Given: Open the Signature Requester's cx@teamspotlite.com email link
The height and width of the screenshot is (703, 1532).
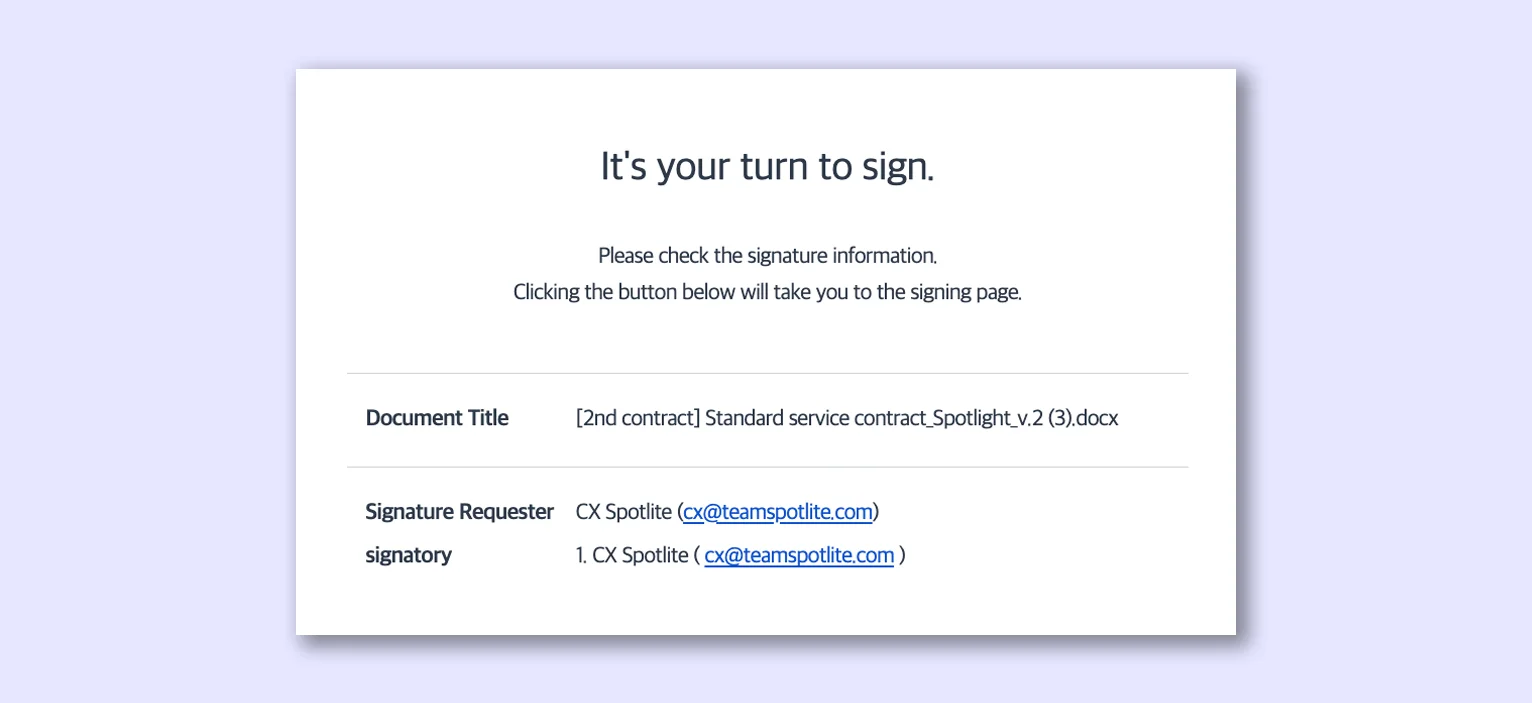Looking at the screenshot, I should pos(777,512).
